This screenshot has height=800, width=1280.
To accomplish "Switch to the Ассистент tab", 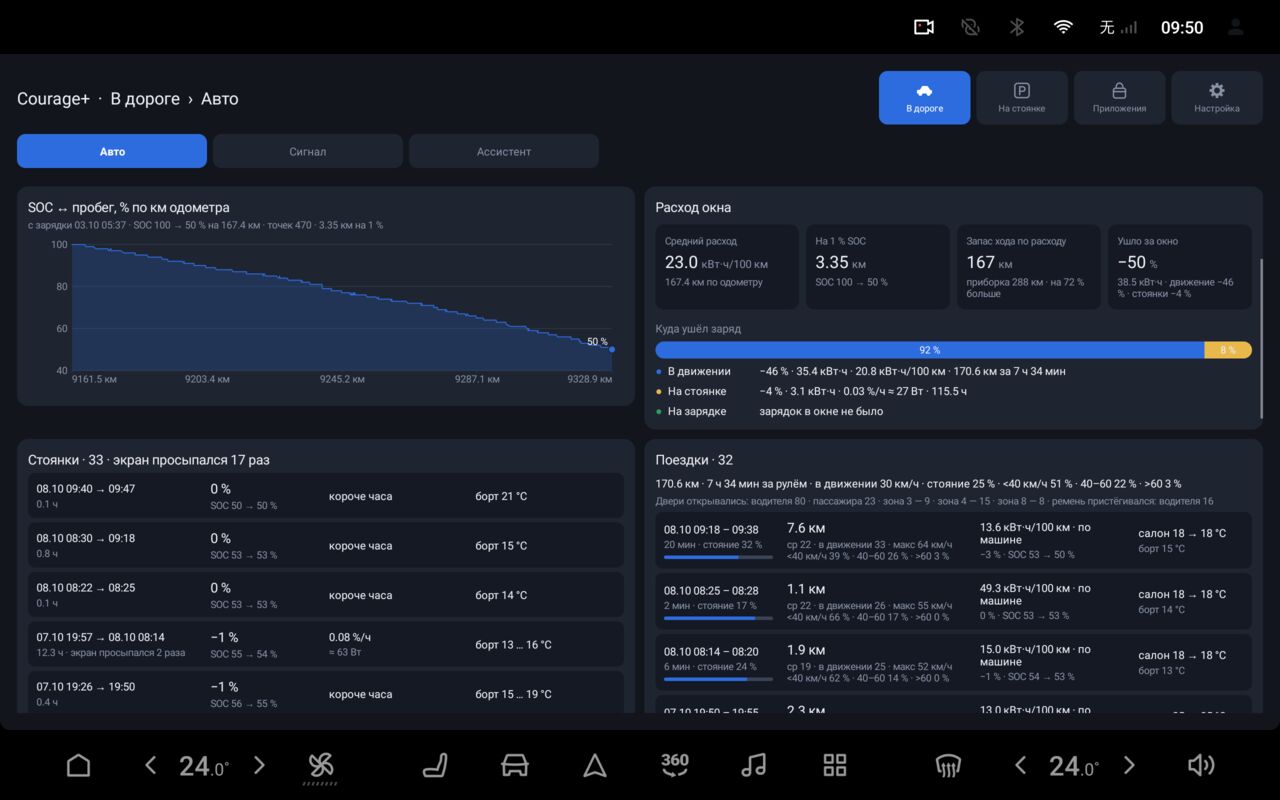I will click(x=504, y=151).
